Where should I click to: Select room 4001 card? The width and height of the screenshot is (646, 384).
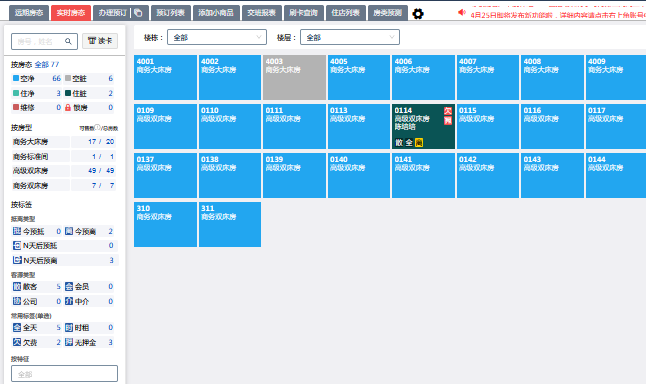pos(165,77)
